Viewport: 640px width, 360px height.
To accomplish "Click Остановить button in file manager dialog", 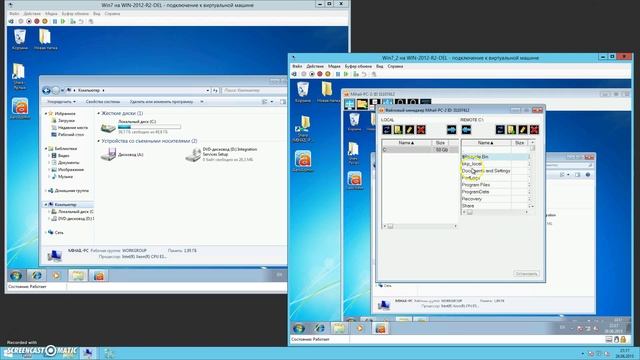I will click(x=526, y=273).
